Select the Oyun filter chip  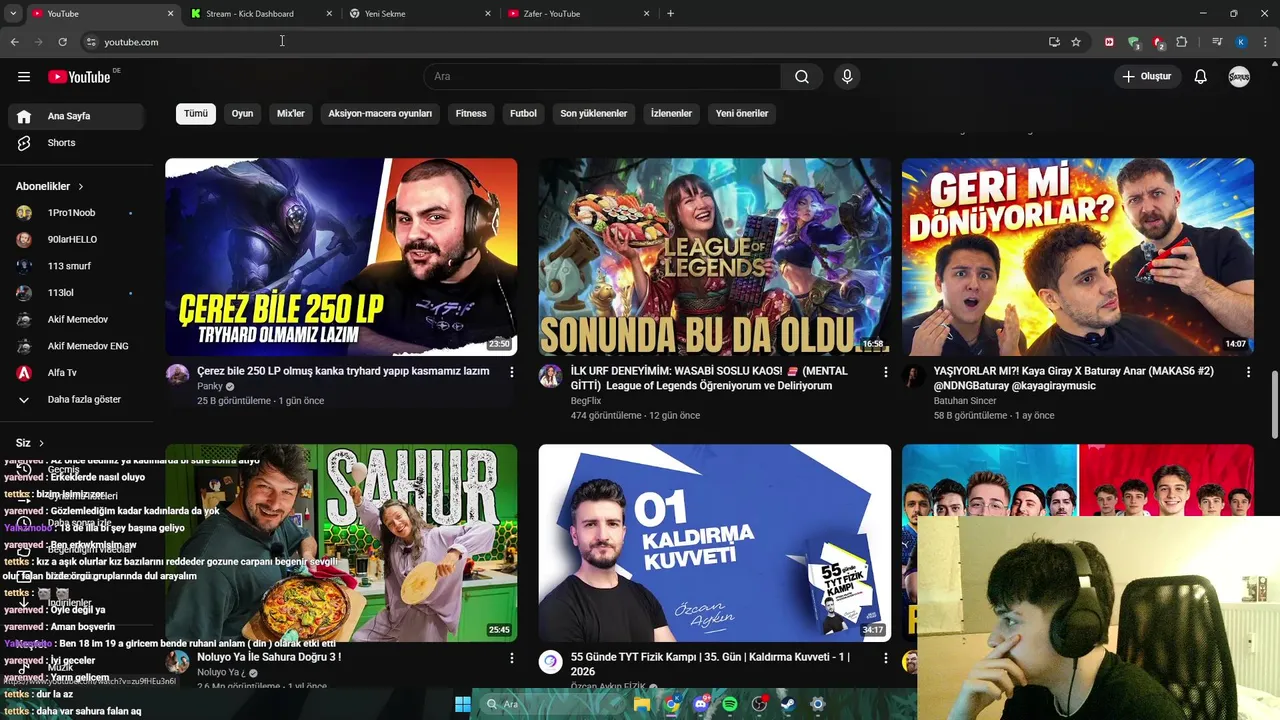tap(242, 113)
